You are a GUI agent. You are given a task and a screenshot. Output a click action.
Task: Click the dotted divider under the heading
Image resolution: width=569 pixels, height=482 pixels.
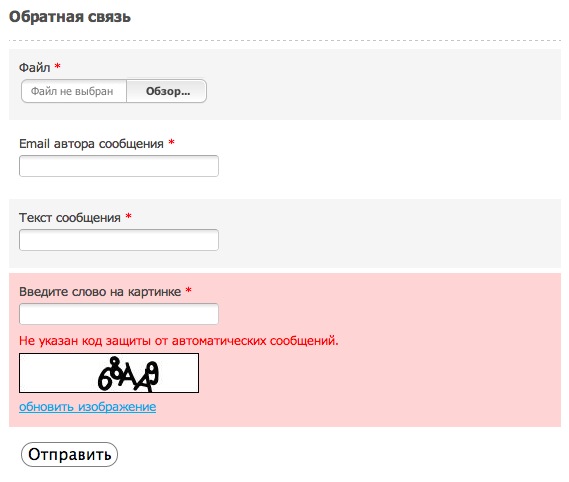[285, 40]
